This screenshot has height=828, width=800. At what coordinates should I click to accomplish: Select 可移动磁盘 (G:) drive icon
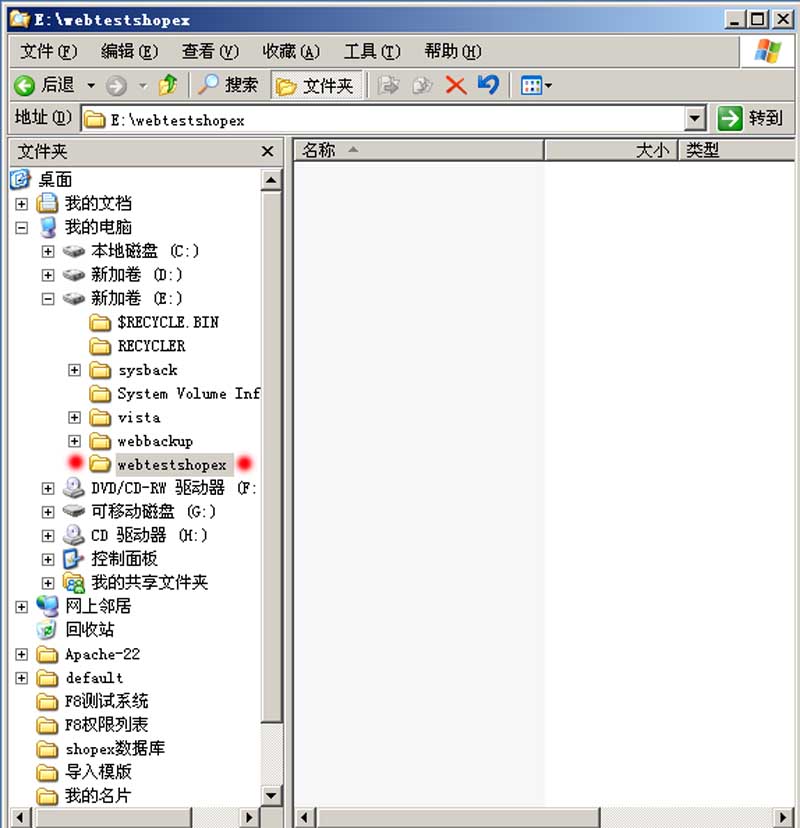[x=74, y=511]
